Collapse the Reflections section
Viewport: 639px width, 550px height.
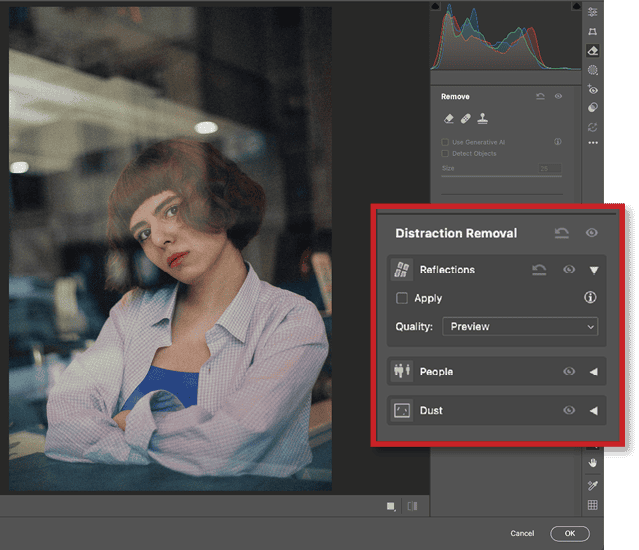(x=593, y=270)
